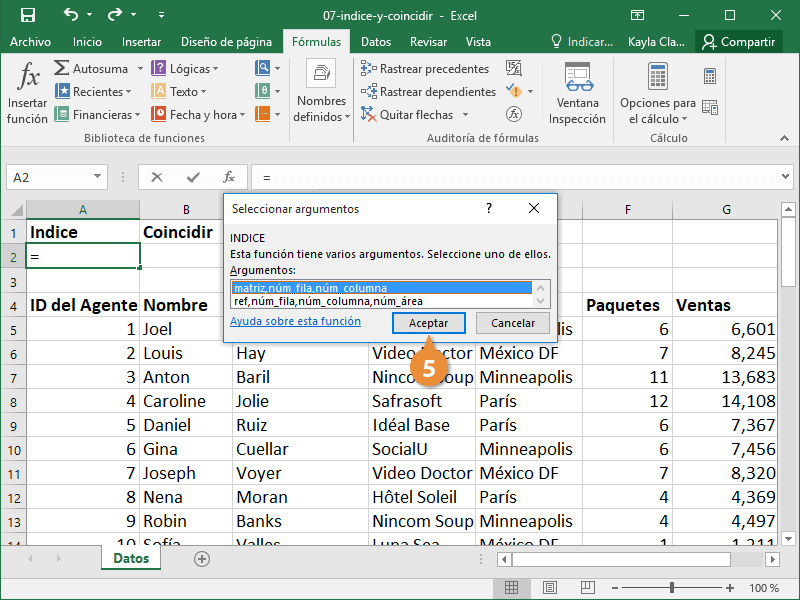The image size is (800, 600).
Task: Click Rastrear dependientes icon
Action: point(369,92)
